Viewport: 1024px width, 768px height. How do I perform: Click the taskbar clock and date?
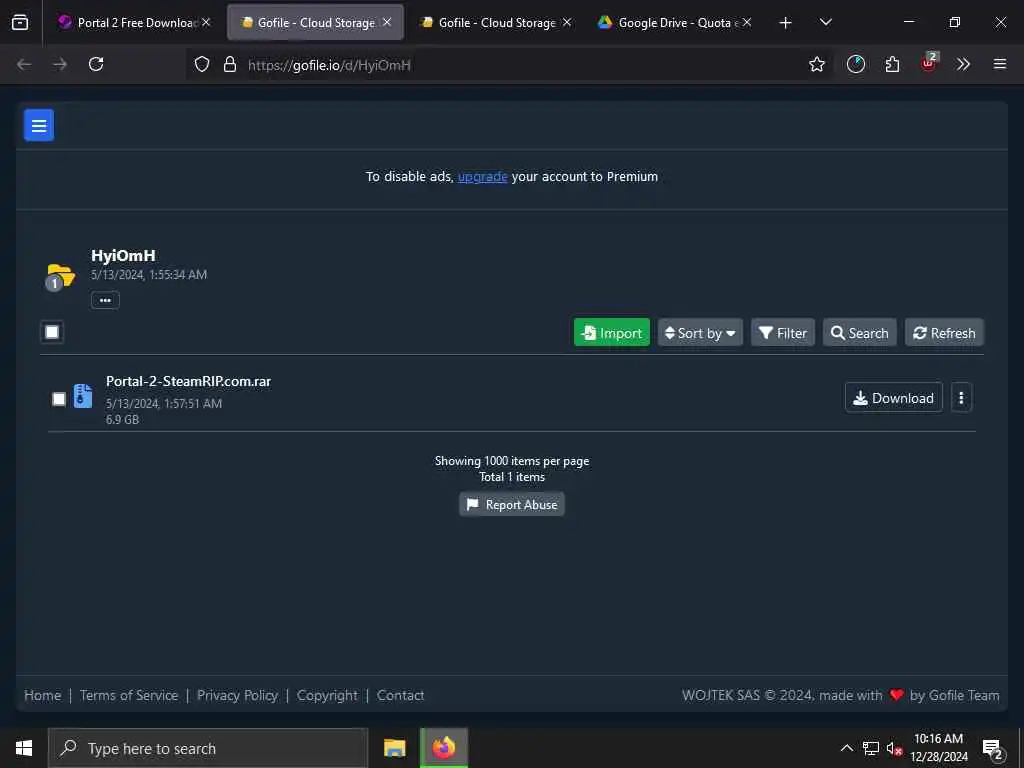938,748
